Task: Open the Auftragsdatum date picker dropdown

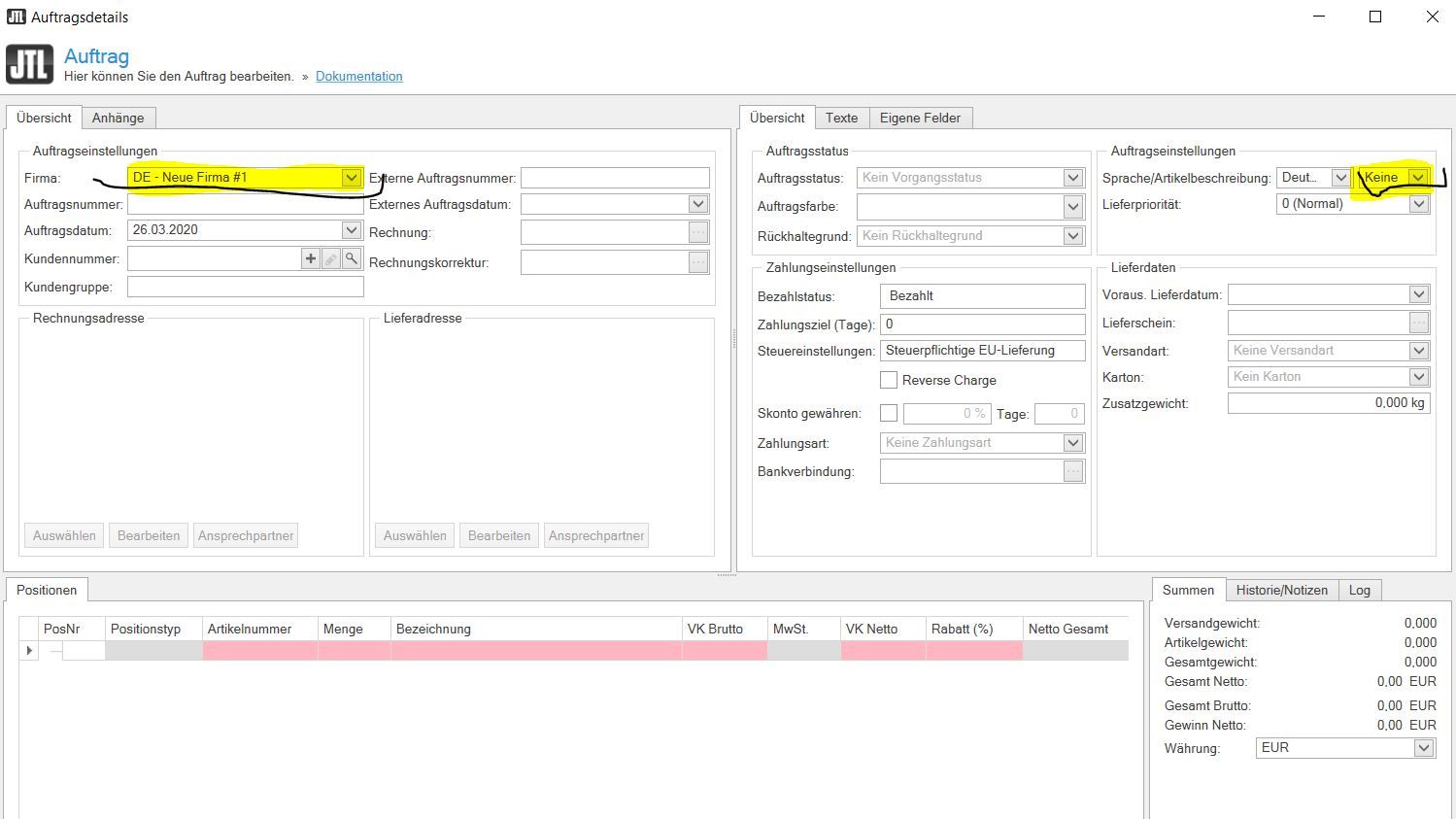Action: click(351, 230)
